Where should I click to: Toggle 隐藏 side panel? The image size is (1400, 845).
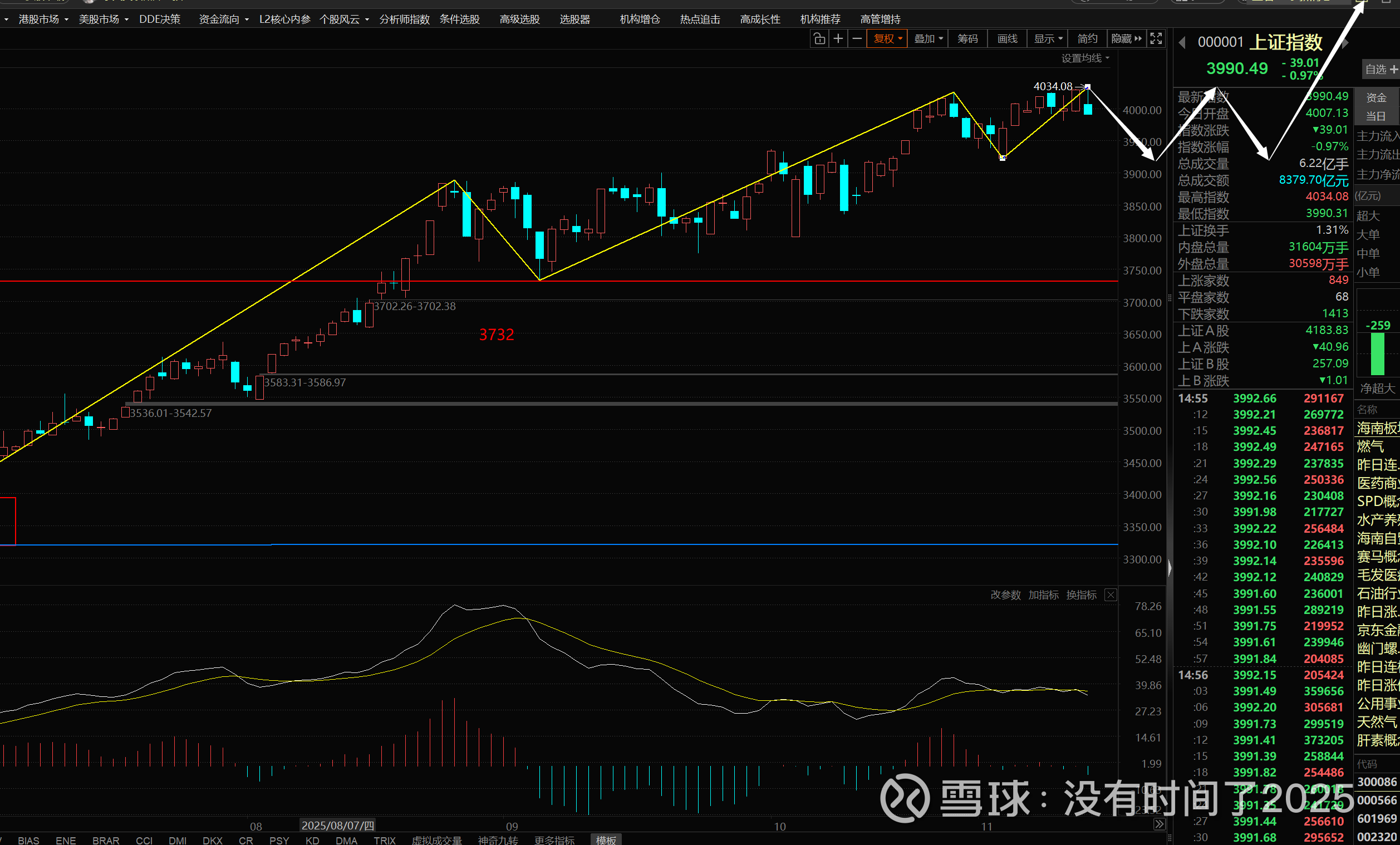(1126, 38)
